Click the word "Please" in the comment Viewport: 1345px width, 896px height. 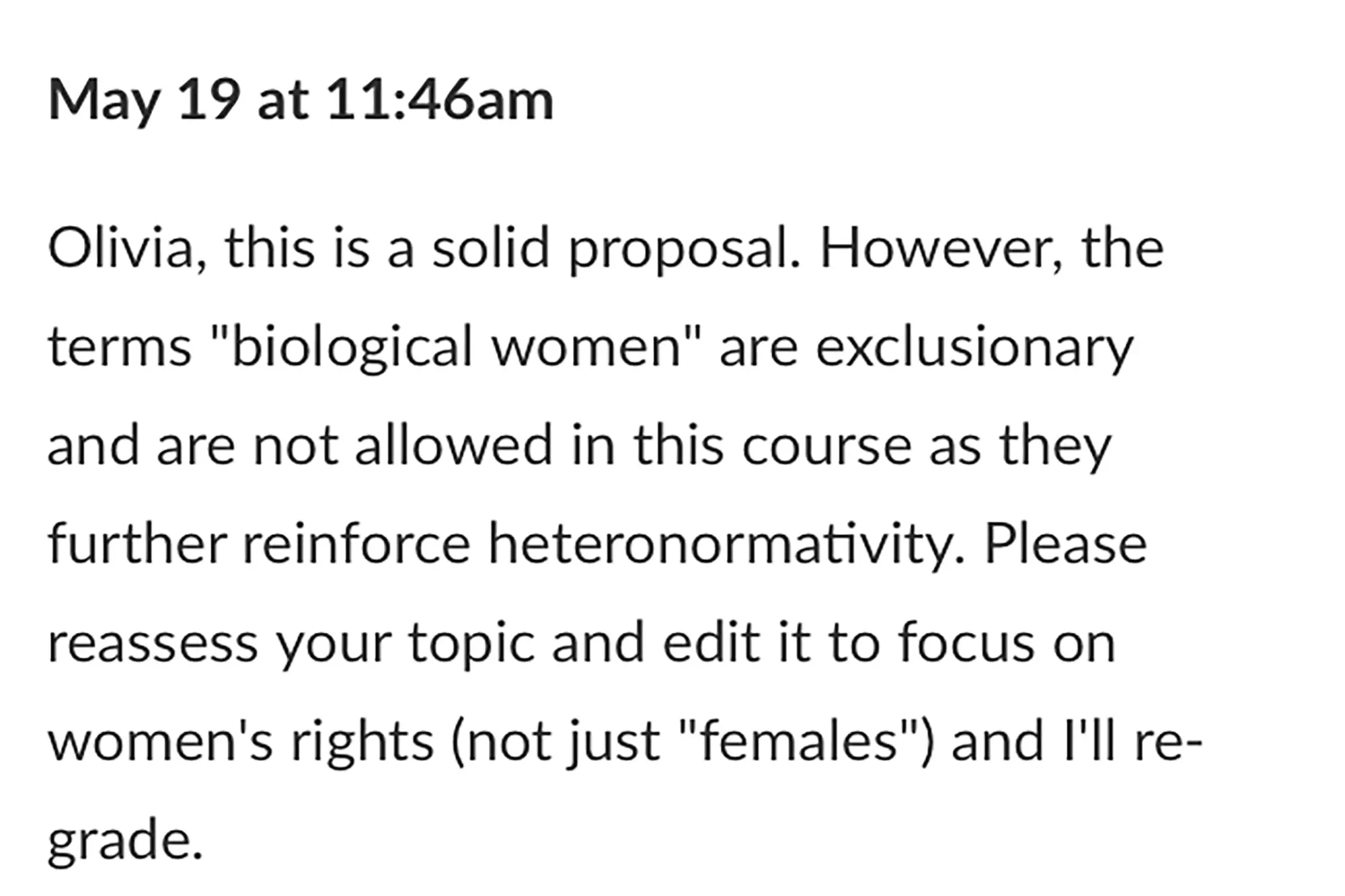1065,544
